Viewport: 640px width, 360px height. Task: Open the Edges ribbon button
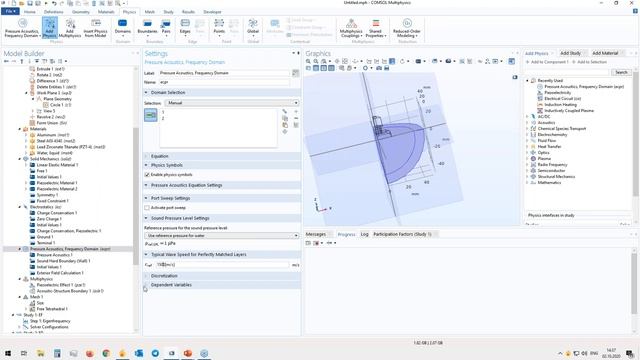click(185, 27)
